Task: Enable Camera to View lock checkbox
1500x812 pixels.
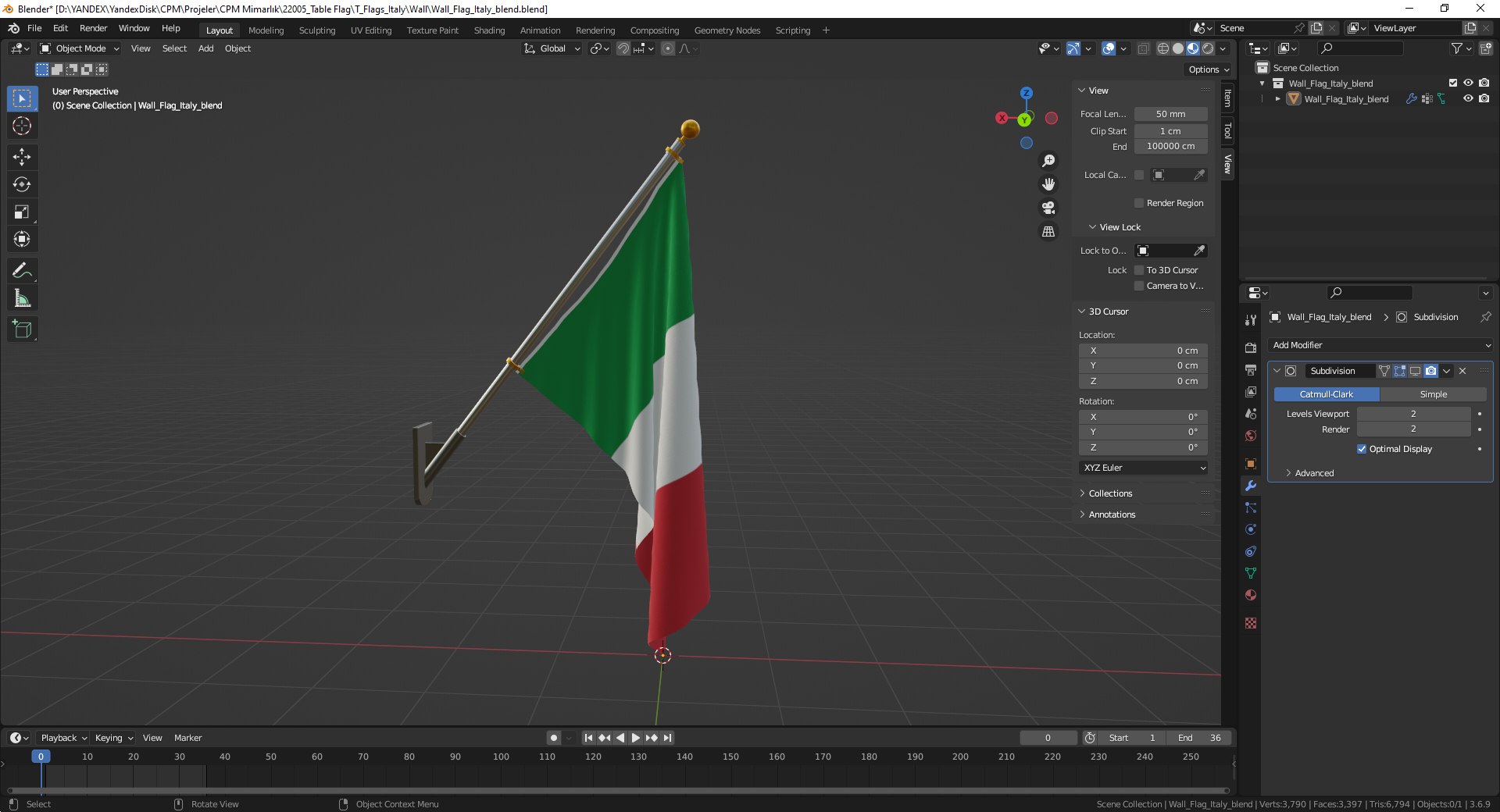Action: [x=1139, y=286]
